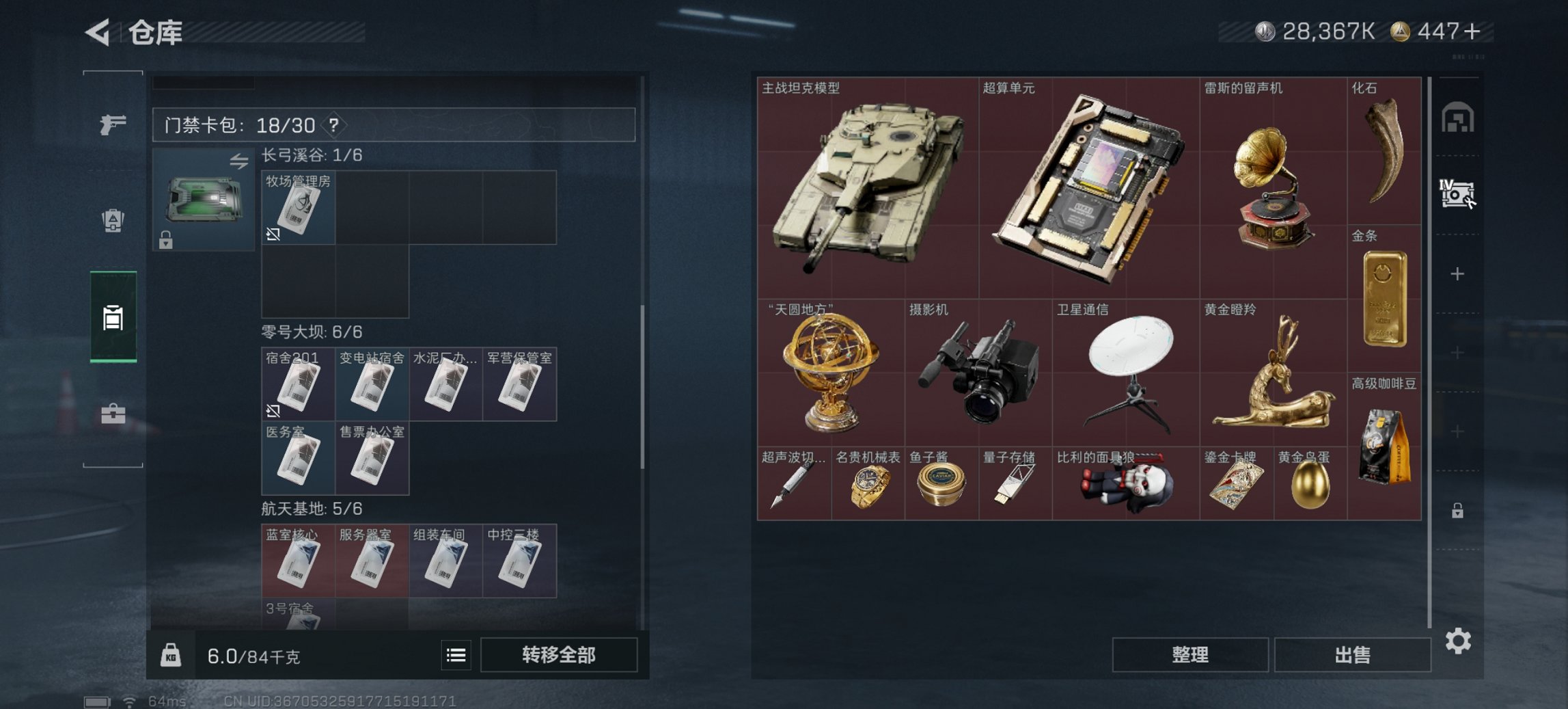
Task: Click the question mark help on 门禁卡包
Action: tap(333, 125)
